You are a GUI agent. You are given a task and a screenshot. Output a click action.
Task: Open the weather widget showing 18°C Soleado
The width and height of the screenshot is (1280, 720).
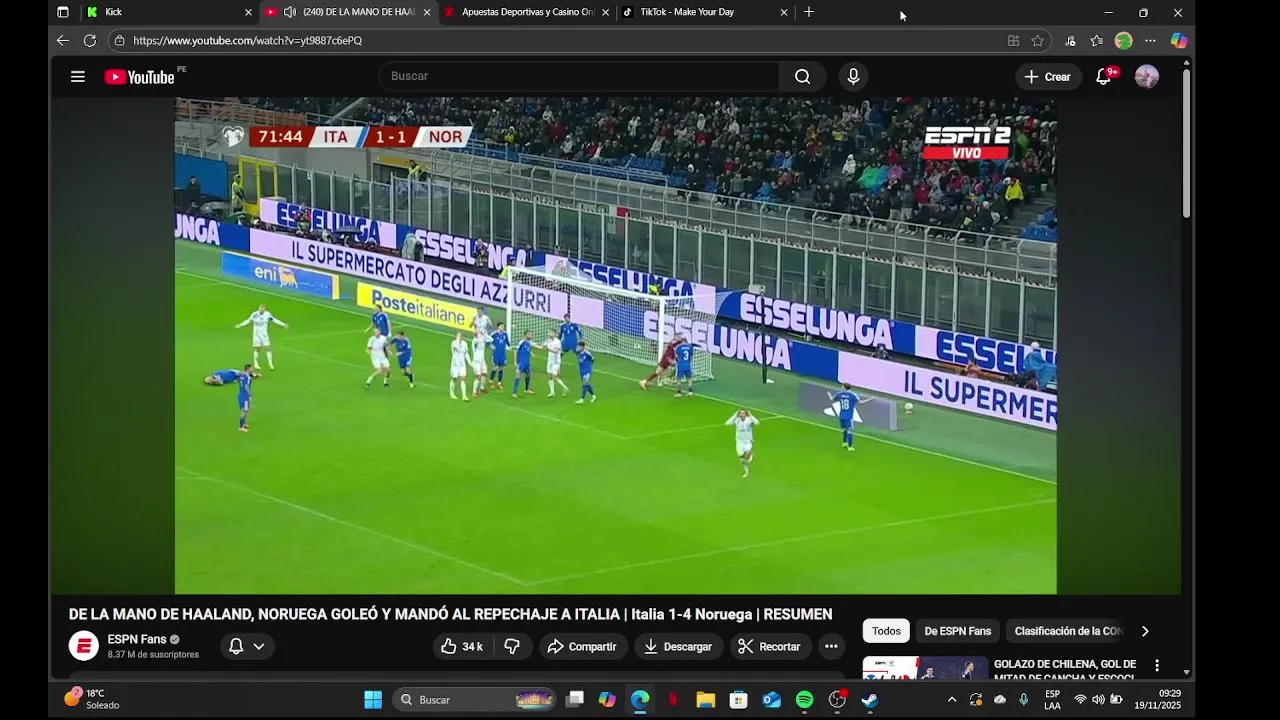(x=92, y=699)
